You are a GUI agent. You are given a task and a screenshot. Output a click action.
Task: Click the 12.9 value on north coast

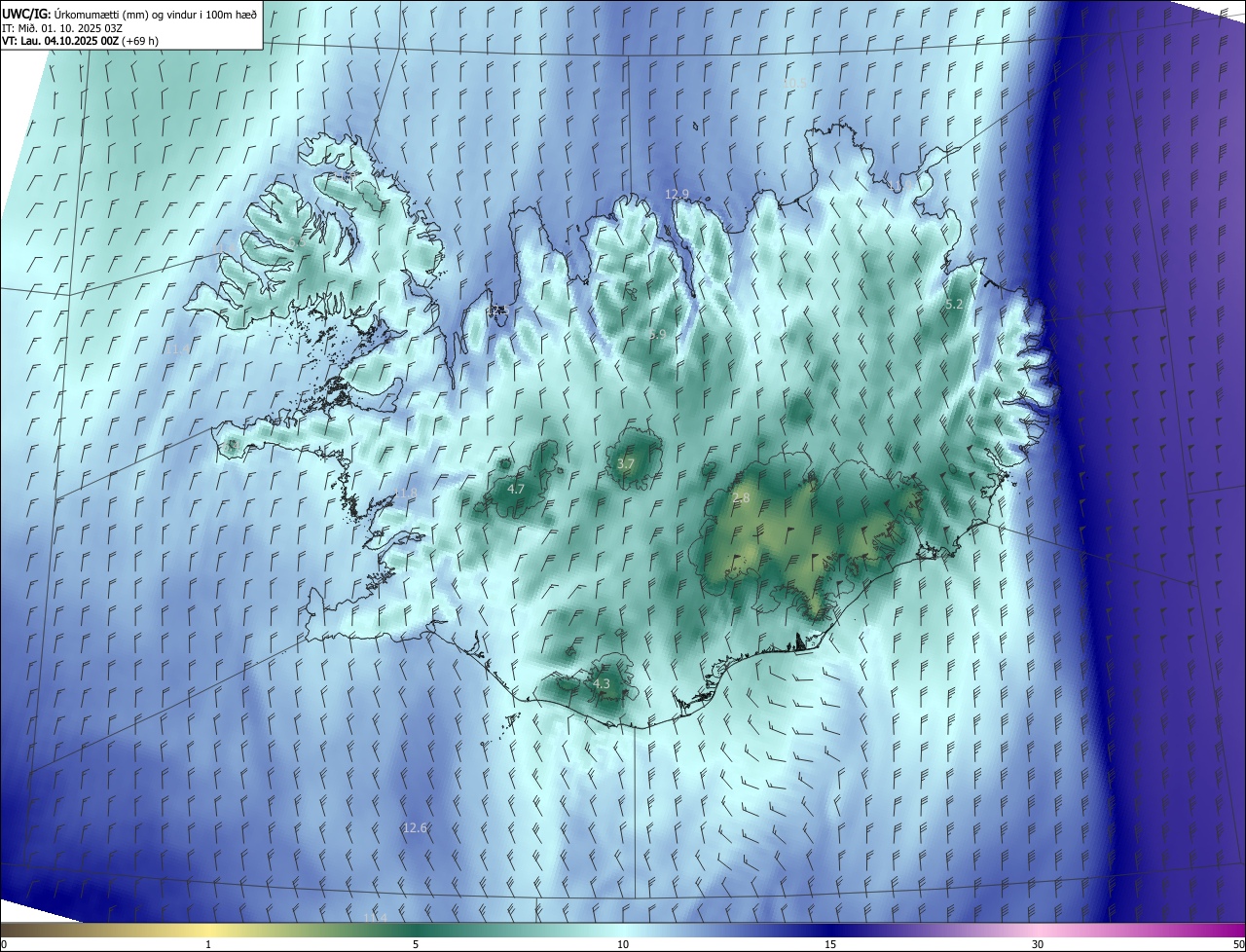677,195
